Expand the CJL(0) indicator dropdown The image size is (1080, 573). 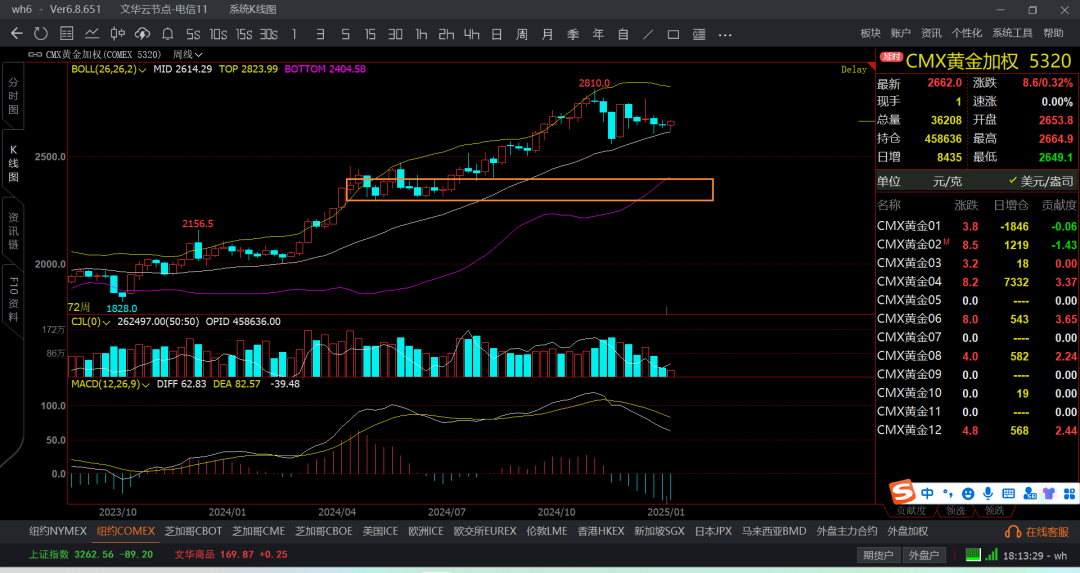(x=90, y=322)
